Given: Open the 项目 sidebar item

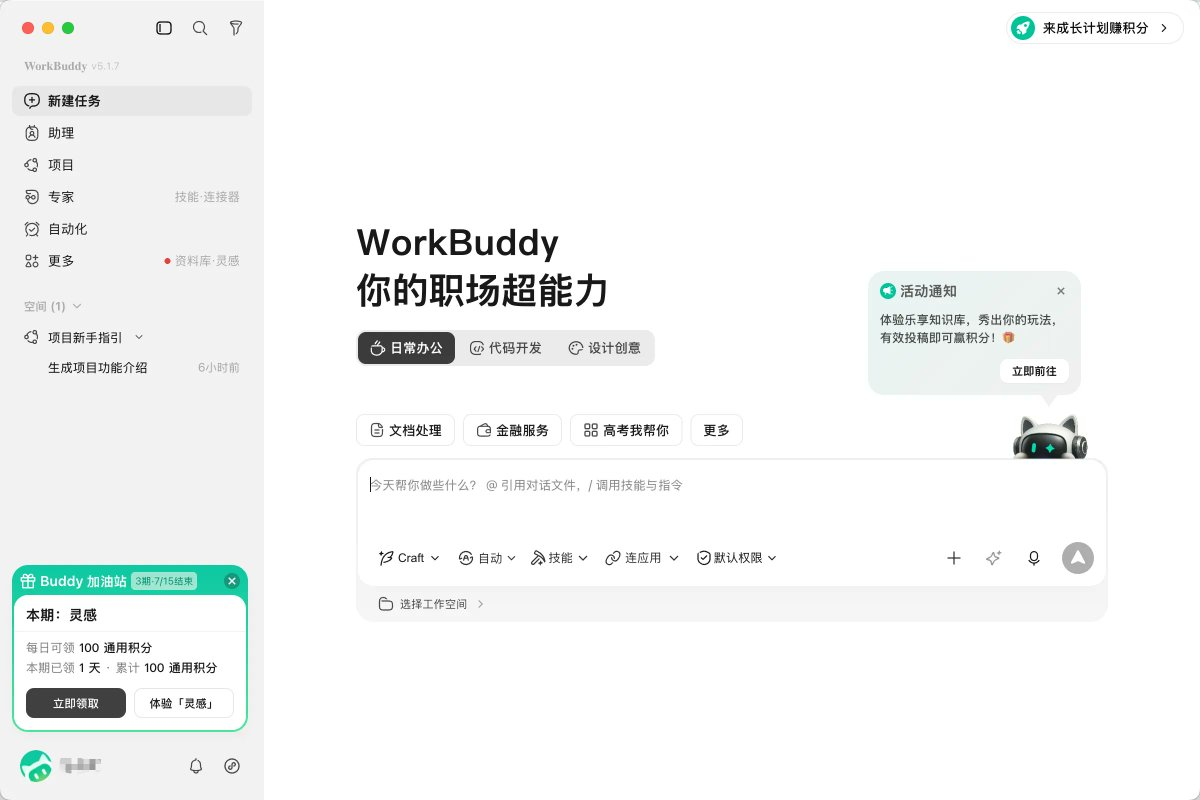Looking at the screenshot, I should [x=132, y=165].
